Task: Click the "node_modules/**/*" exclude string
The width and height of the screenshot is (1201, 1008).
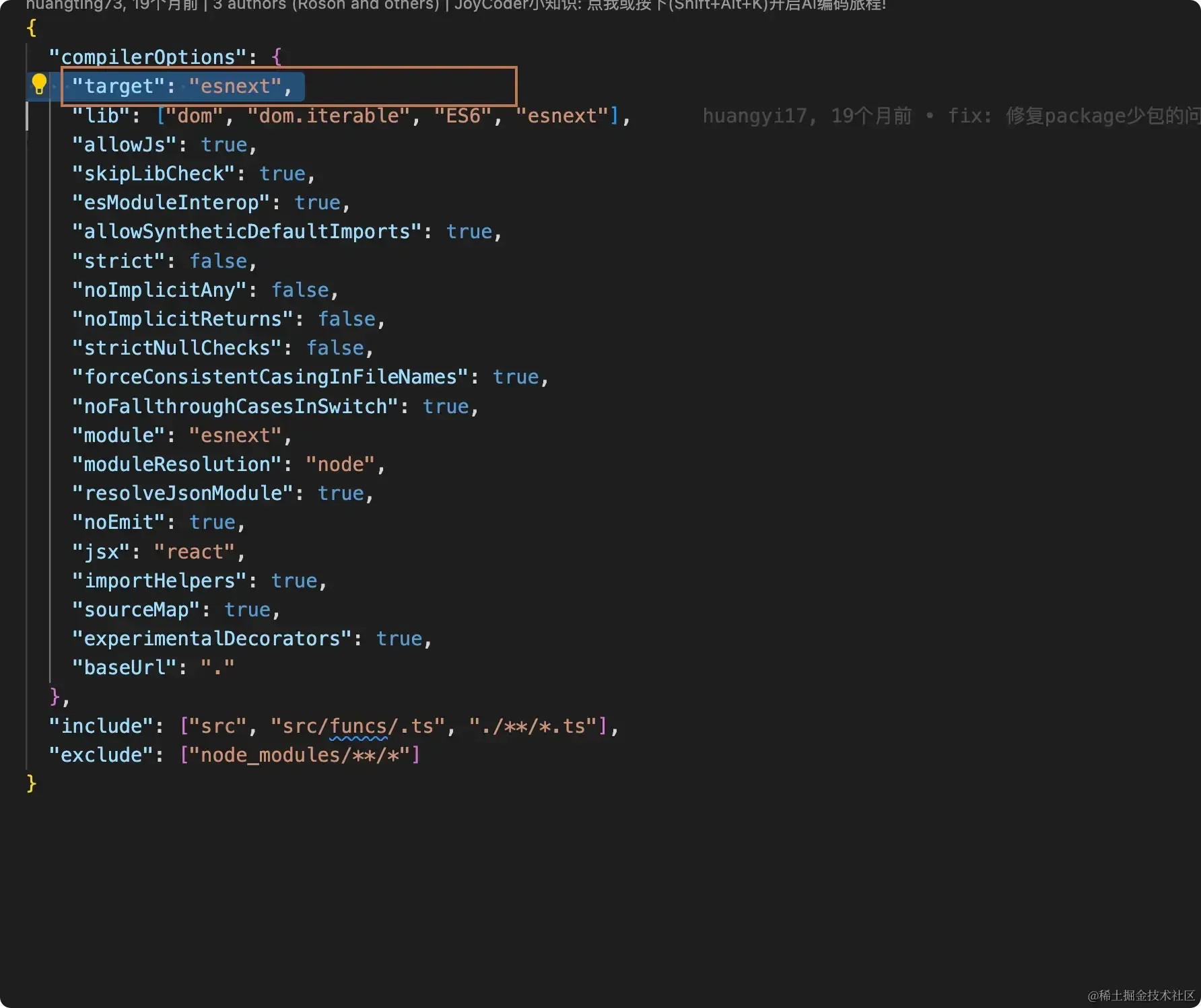Action: (x=300, y=755)
